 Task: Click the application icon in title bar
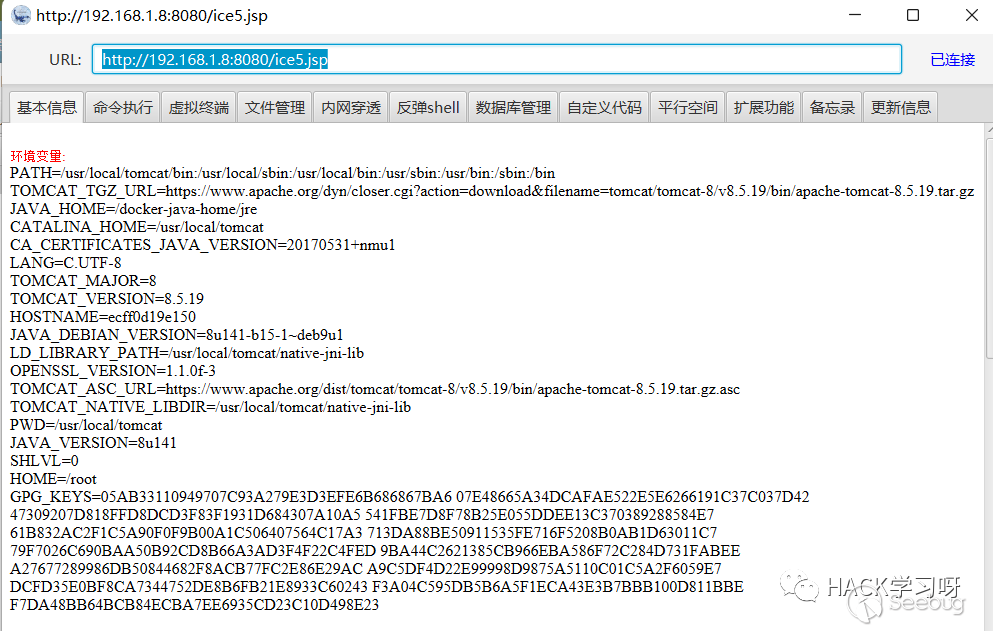coord(21,15)
